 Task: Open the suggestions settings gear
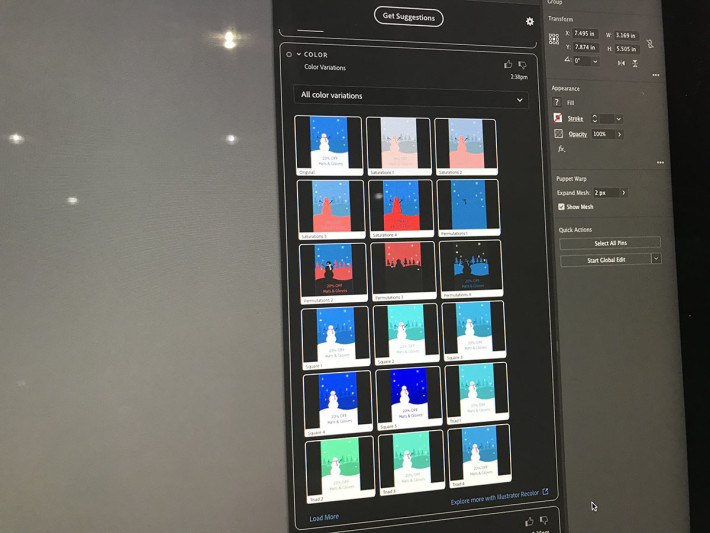tap(529, 21)
